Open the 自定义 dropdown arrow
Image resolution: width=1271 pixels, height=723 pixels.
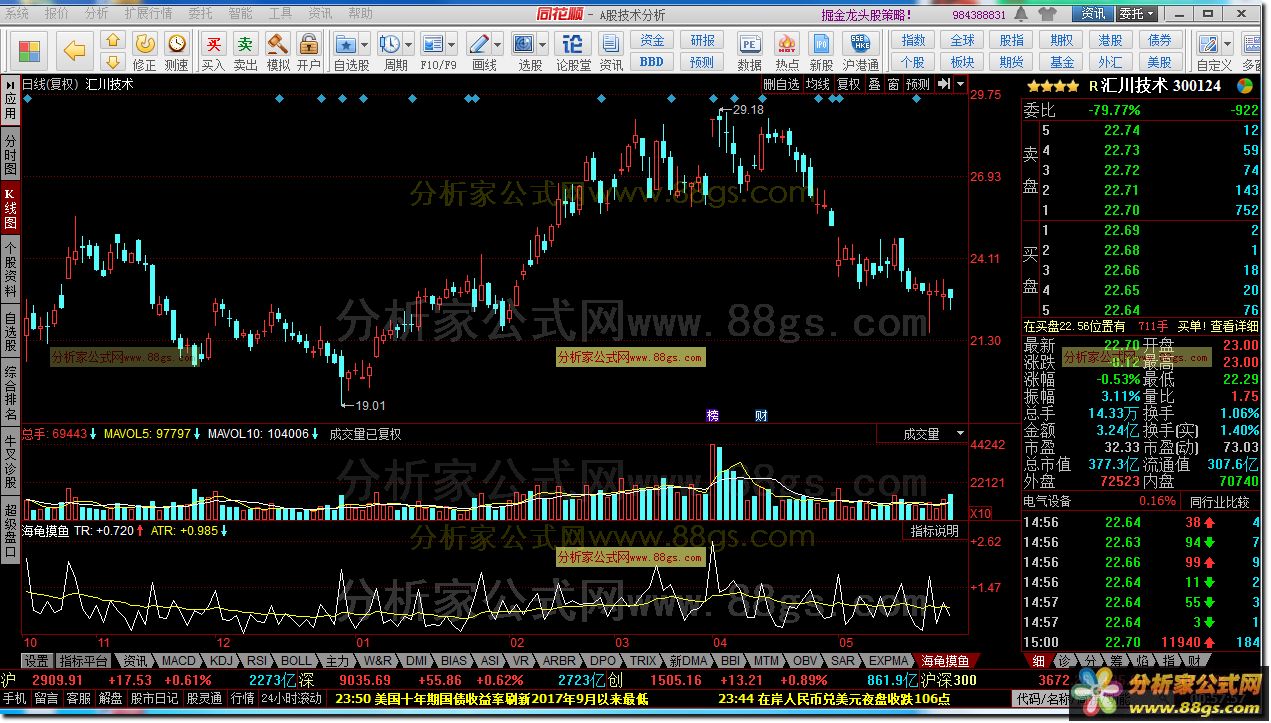coord(1226,46)
